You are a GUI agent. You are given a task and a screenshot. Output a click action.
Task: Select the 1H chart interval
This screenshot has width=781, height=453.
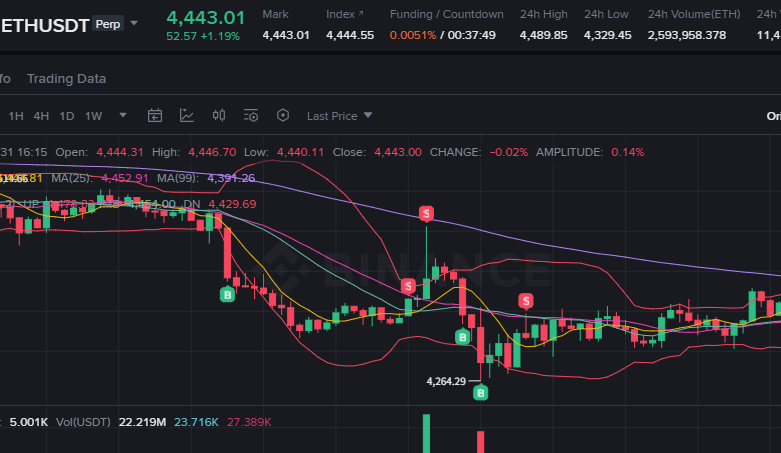click(16, 116)
